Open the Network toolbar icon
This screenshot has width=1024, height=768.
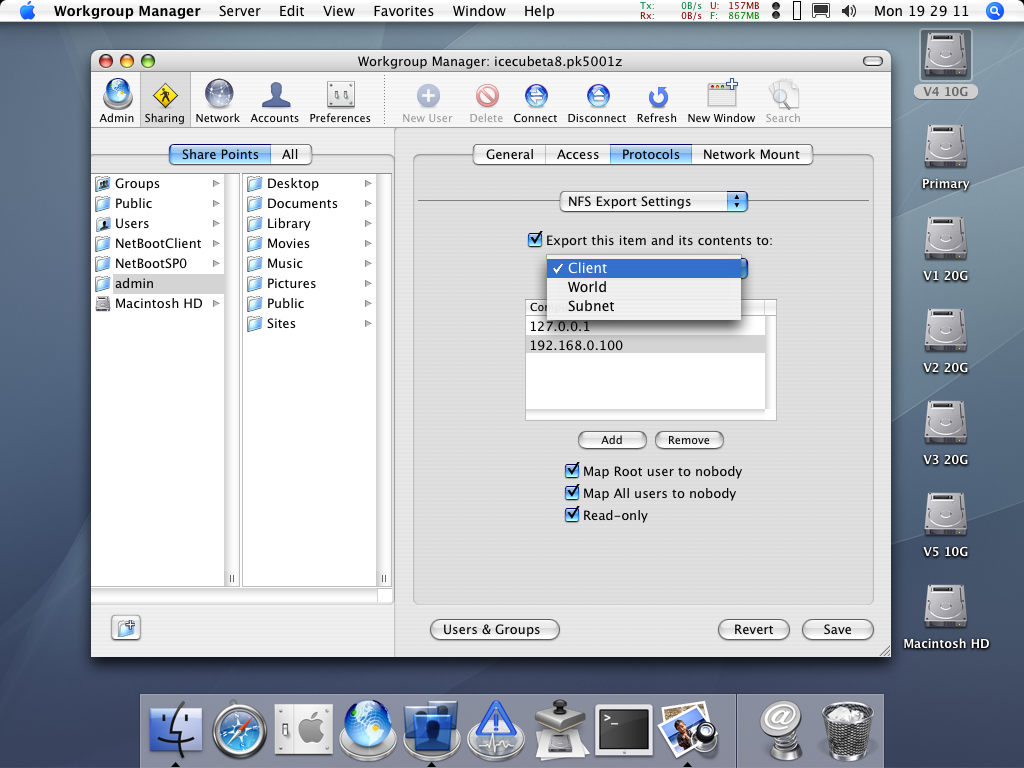click(x=218, y=101)
